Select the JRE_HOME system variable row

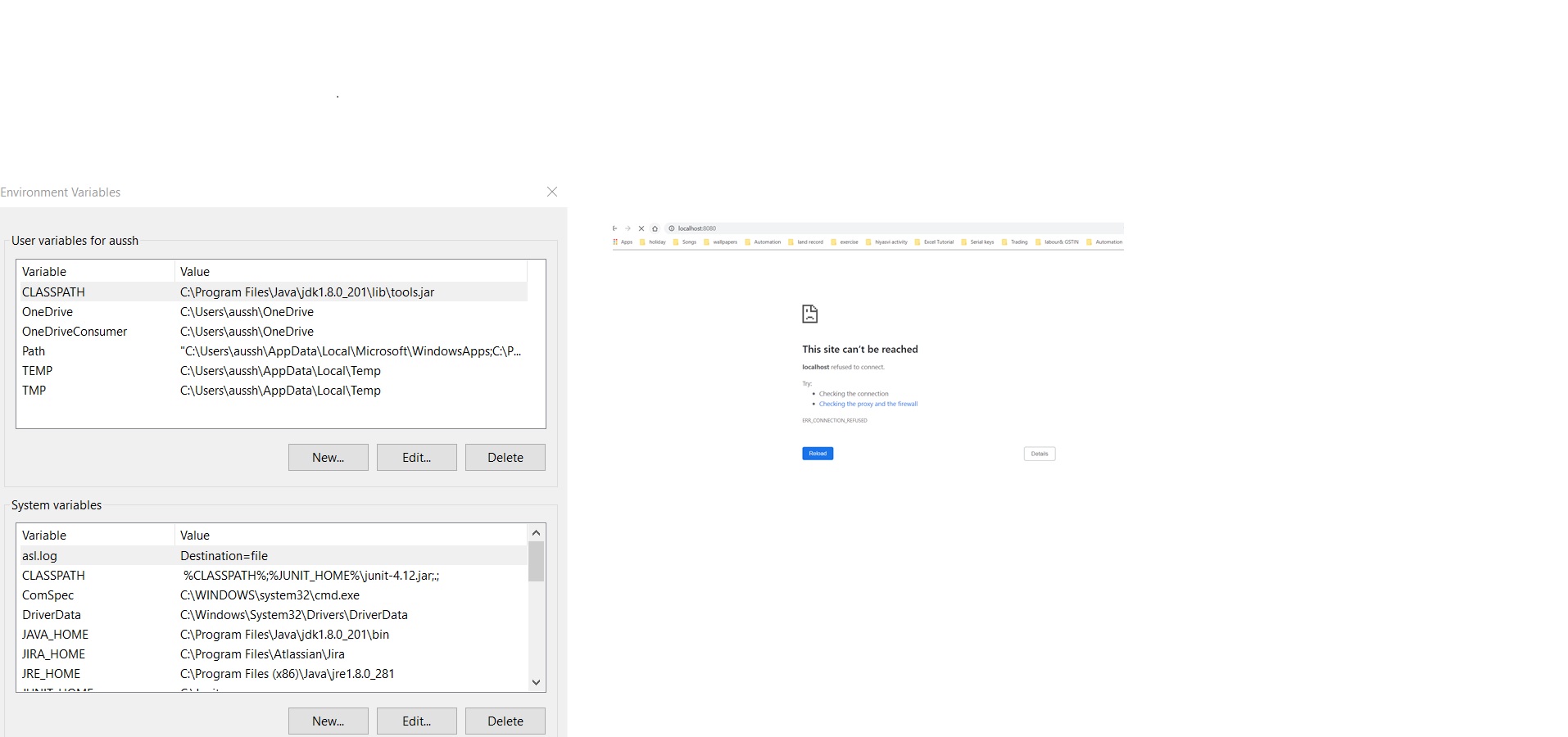[274, 674]
